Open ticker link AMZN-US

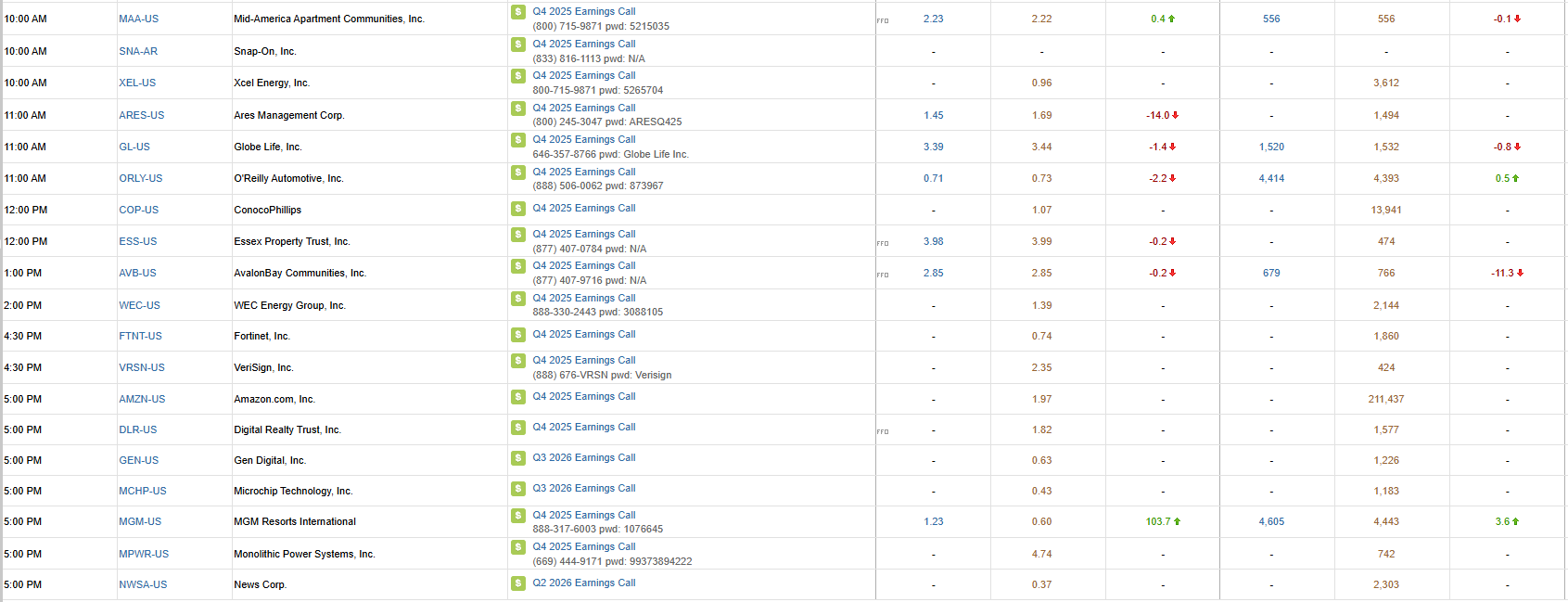tap(142, 399)
